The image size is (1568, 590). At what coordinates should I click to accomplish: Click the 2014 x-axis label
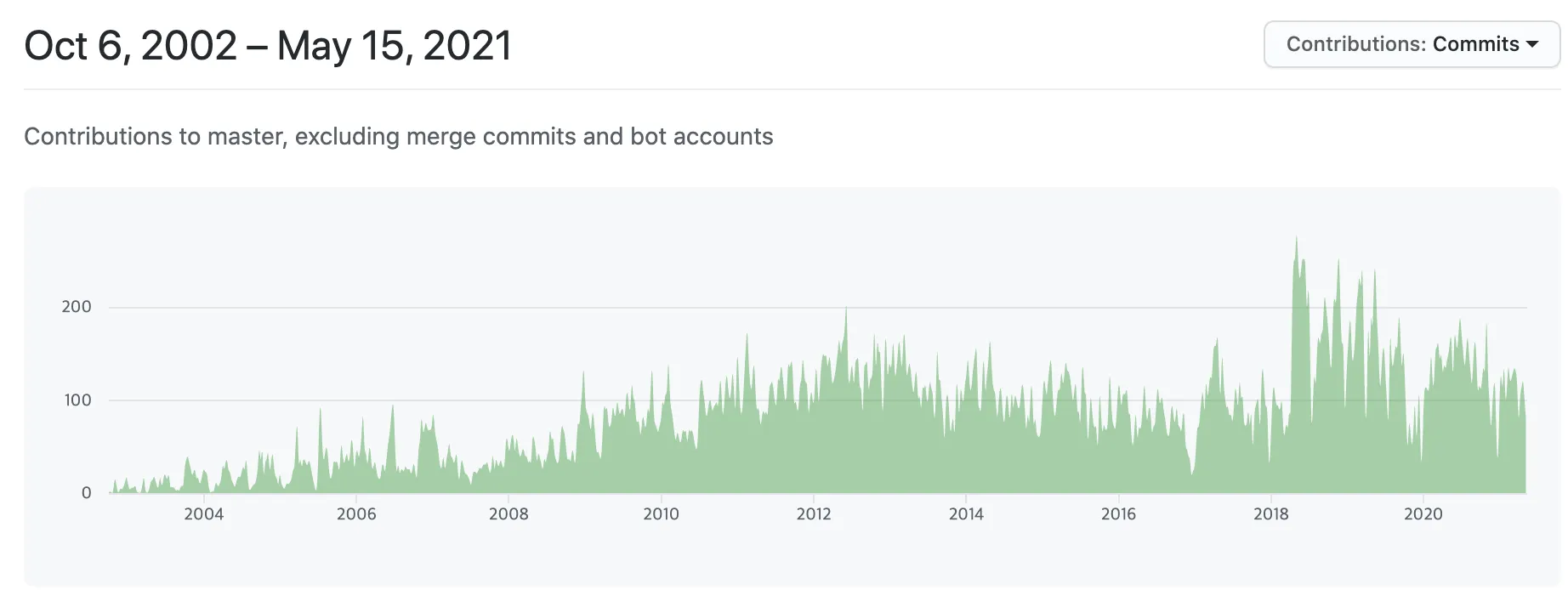coord(966,513)
